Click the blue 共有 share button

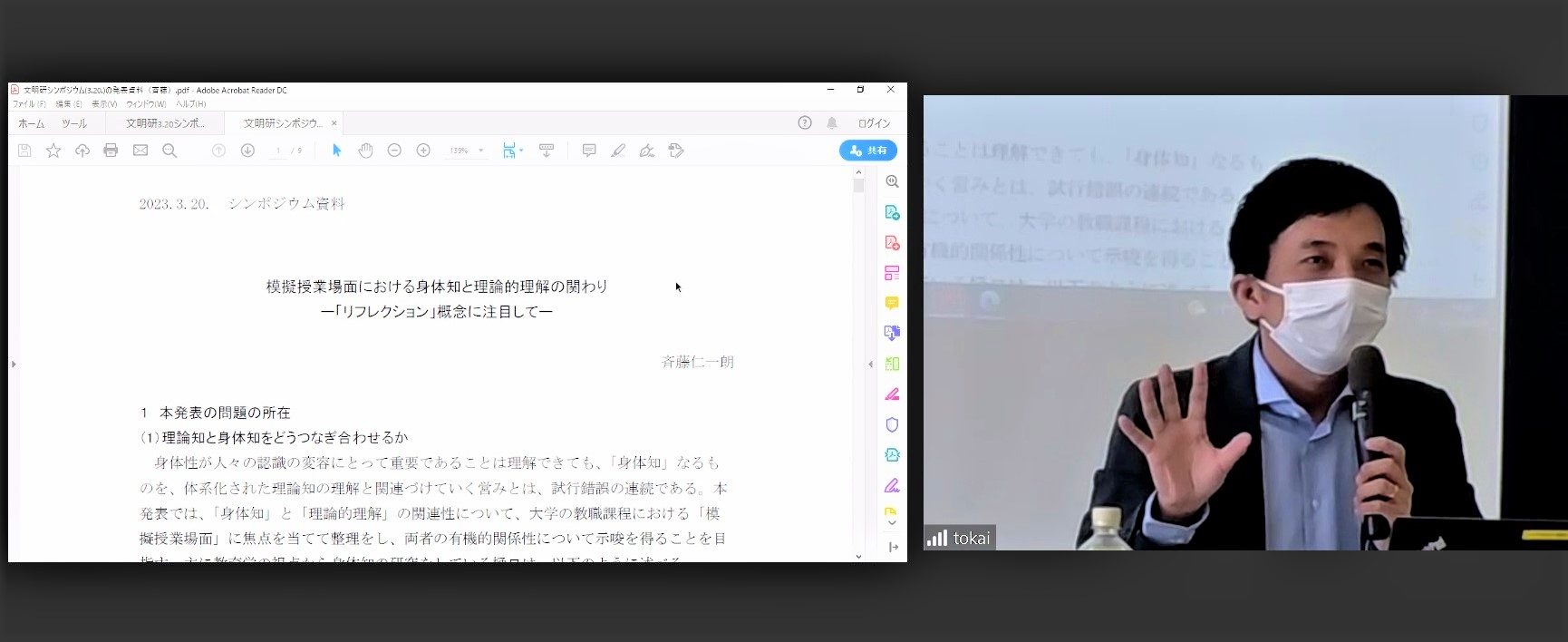(x=867, y=151)
